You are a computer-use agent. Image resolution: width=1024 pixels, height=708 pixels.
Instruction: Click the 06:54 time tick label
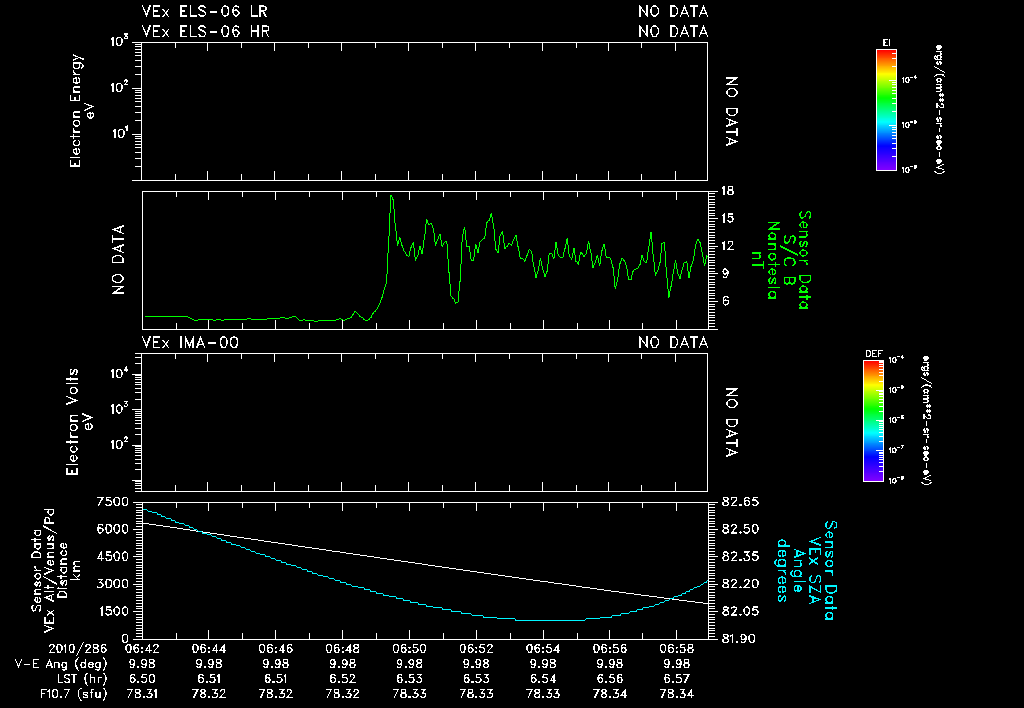point(543,649)
